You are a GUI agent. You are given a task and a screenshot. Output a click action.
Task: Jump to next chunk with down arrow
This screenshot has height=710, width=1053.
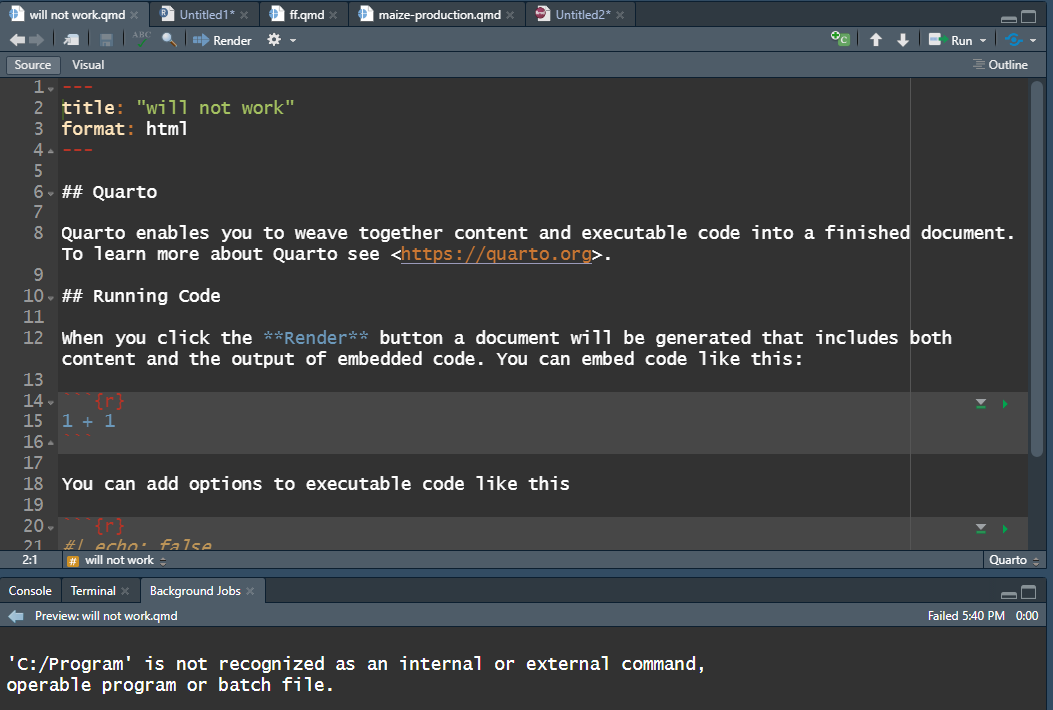(902, 39)
